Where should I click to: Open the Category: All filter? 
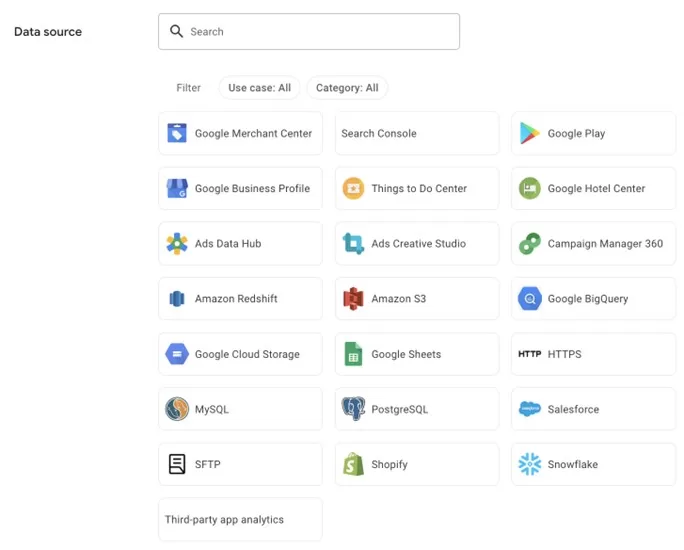347,88
